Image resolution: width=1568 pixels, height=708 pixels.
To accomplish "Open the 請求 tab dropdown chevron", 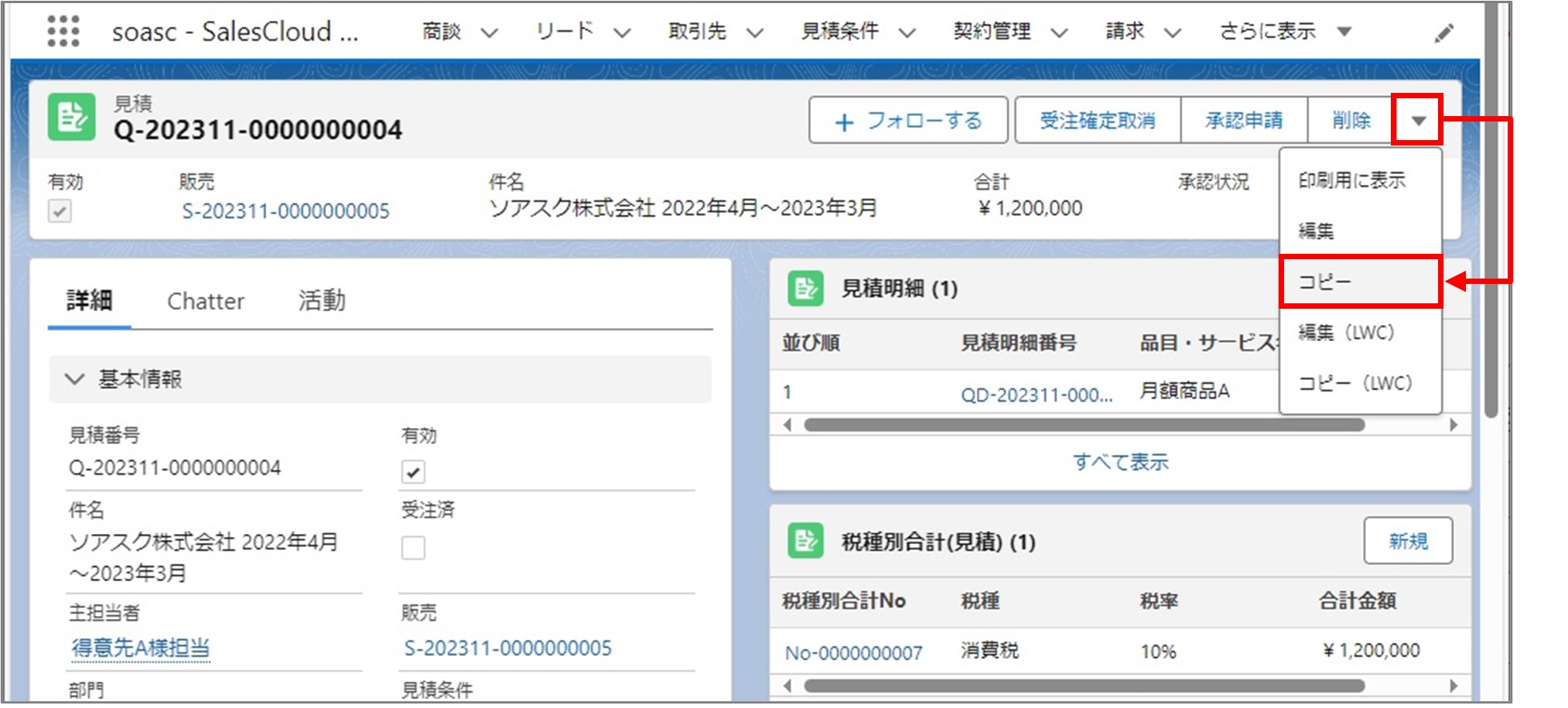I will [1173, 32].
